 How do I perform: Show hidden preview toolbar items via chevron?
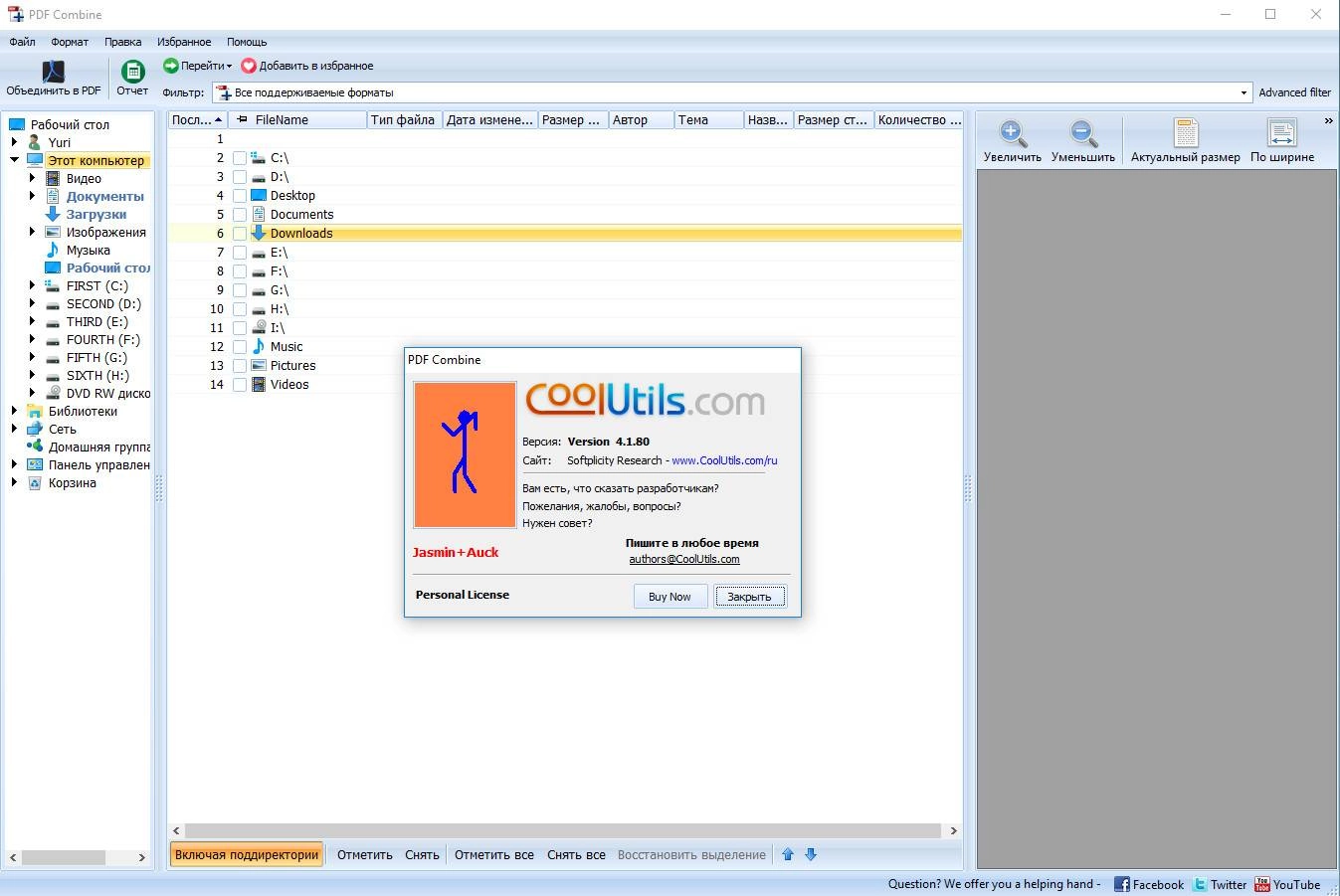(1328, 120)
